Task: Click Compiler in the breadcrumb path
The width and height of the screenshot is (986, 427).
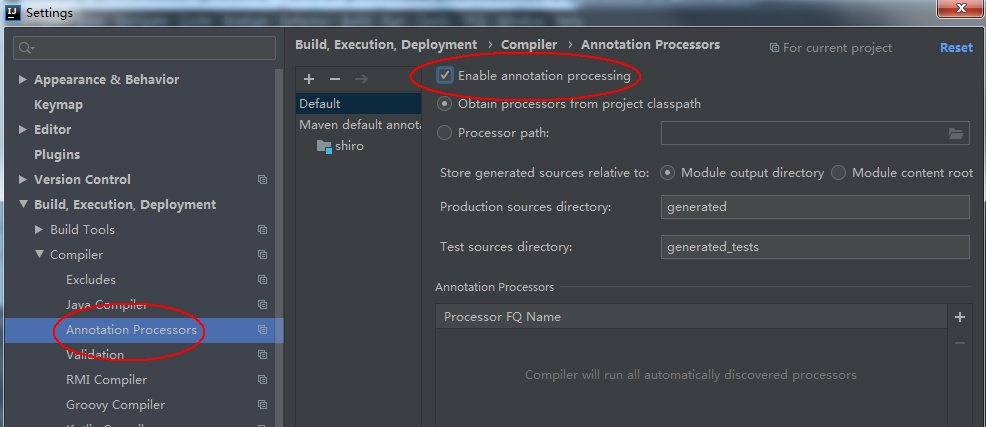Action: pyautogui.click(x=529, y=45)
